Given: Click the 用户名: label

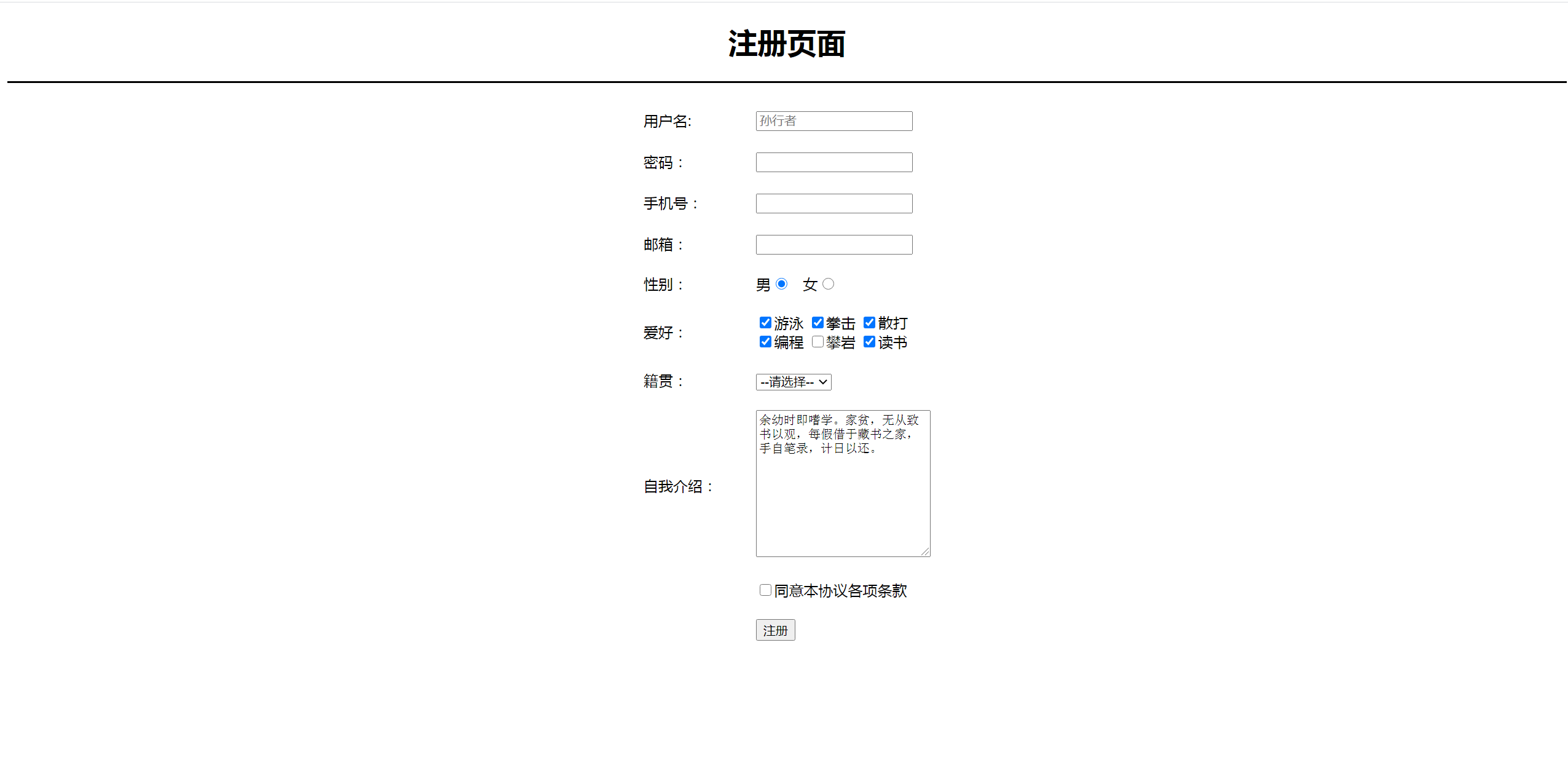Looking at the screenshot, I should tap(667, 122).
